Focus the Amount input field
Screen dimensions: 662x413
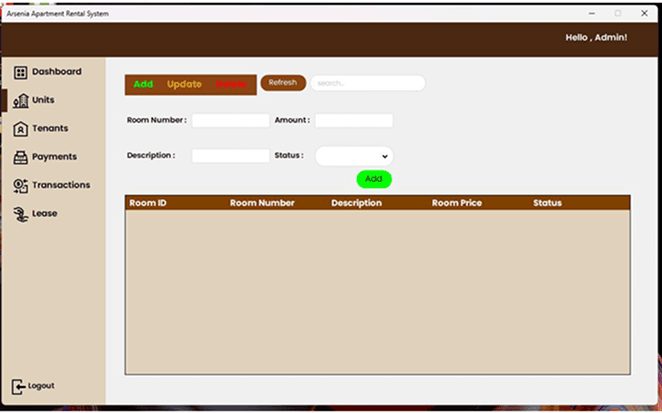click(x=354, y=120)
